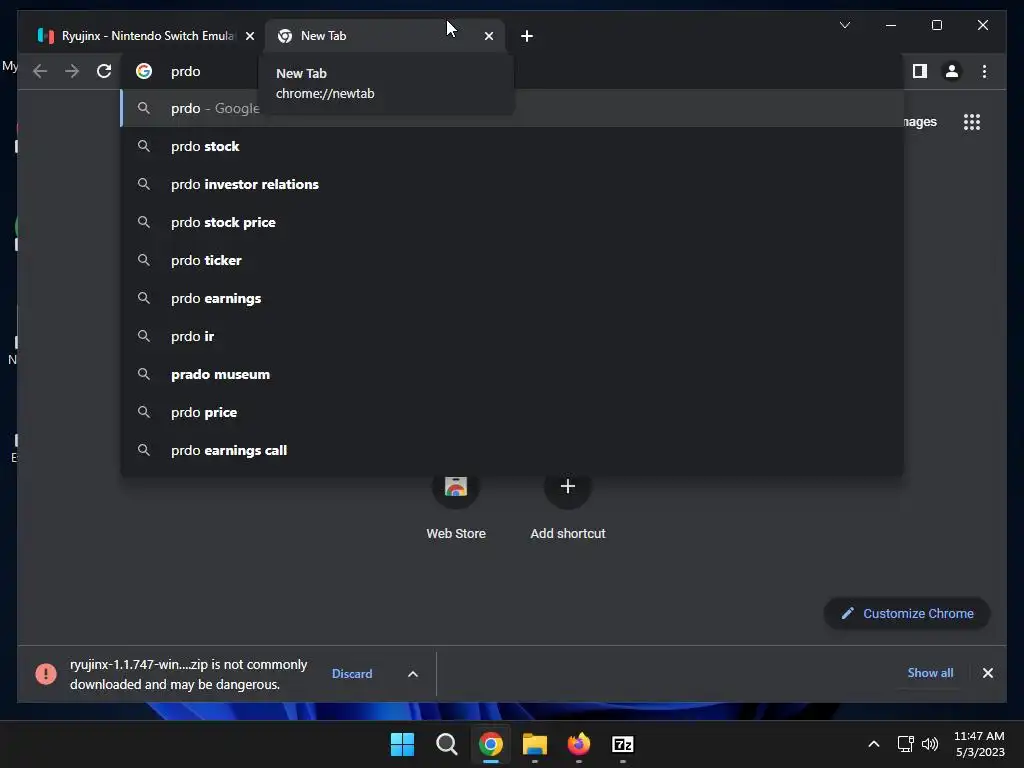The image size is (1024, 768).
Task: Focus the address bar containing prdo
Action: click(512, 71)
